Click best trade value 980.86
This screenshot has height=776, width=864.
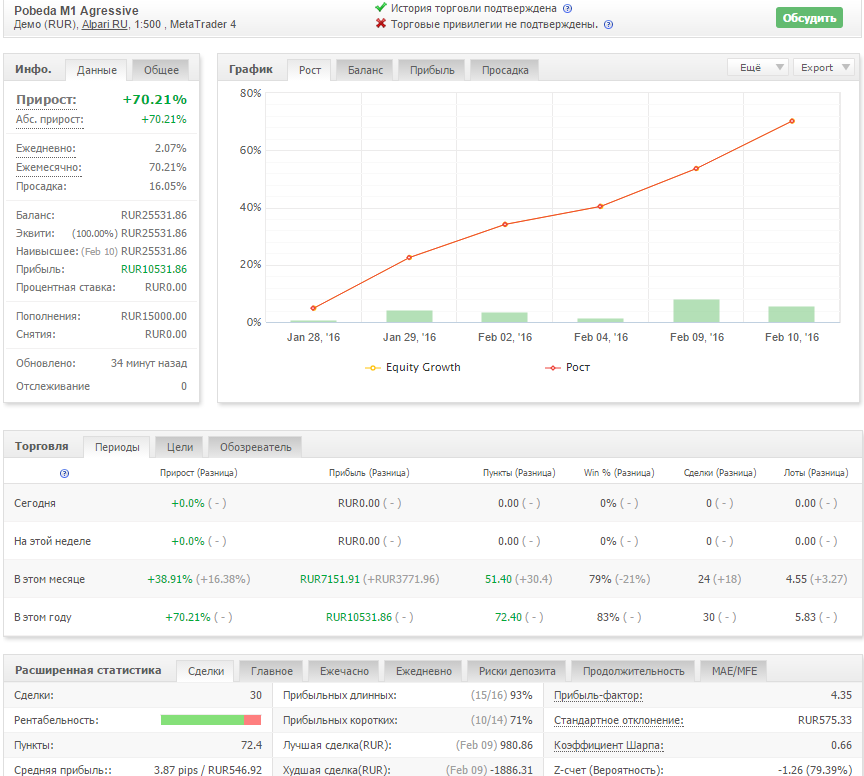coord(516,746)
